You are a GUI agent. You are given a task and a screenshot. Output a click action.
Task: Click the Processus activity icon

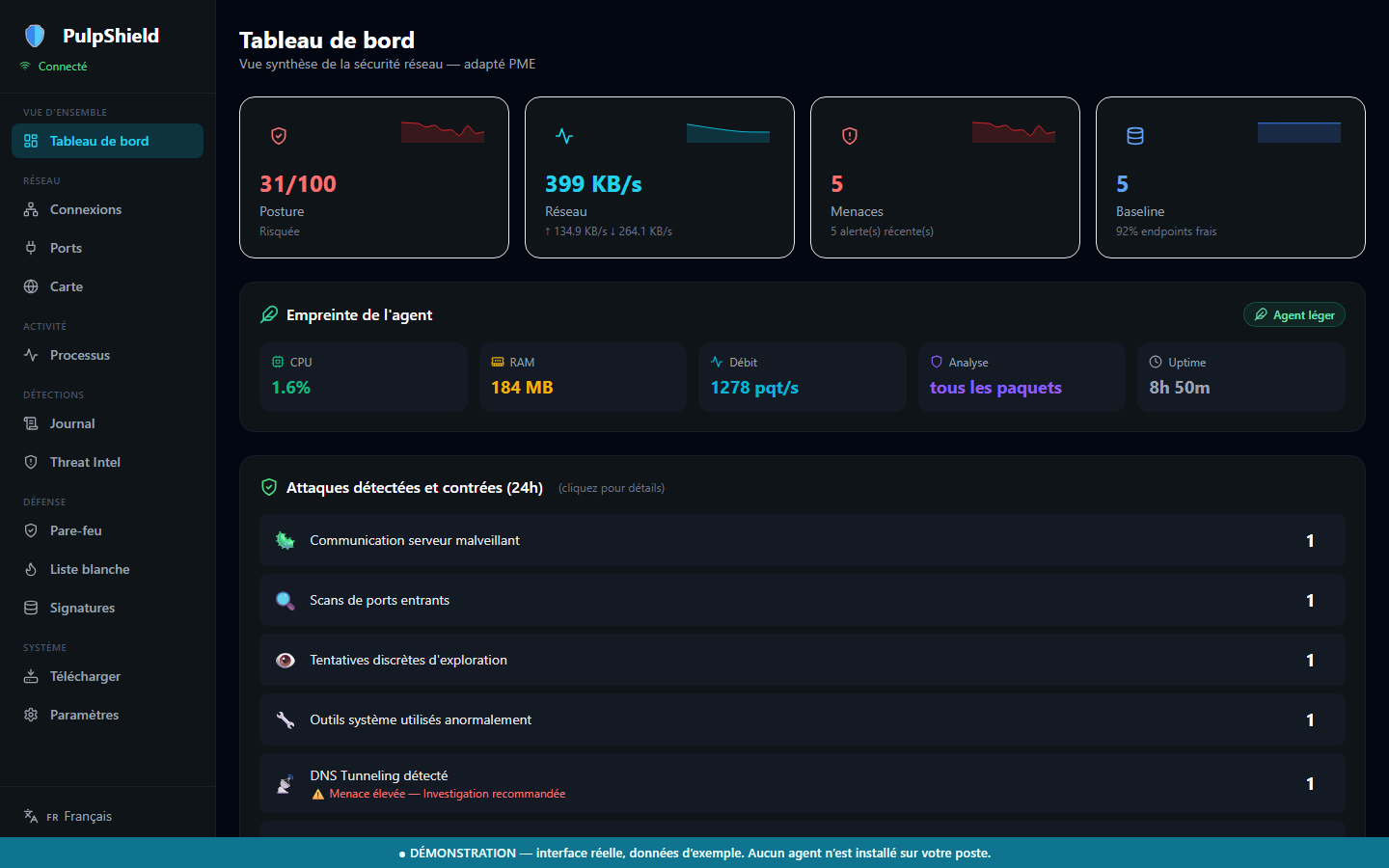31,355
